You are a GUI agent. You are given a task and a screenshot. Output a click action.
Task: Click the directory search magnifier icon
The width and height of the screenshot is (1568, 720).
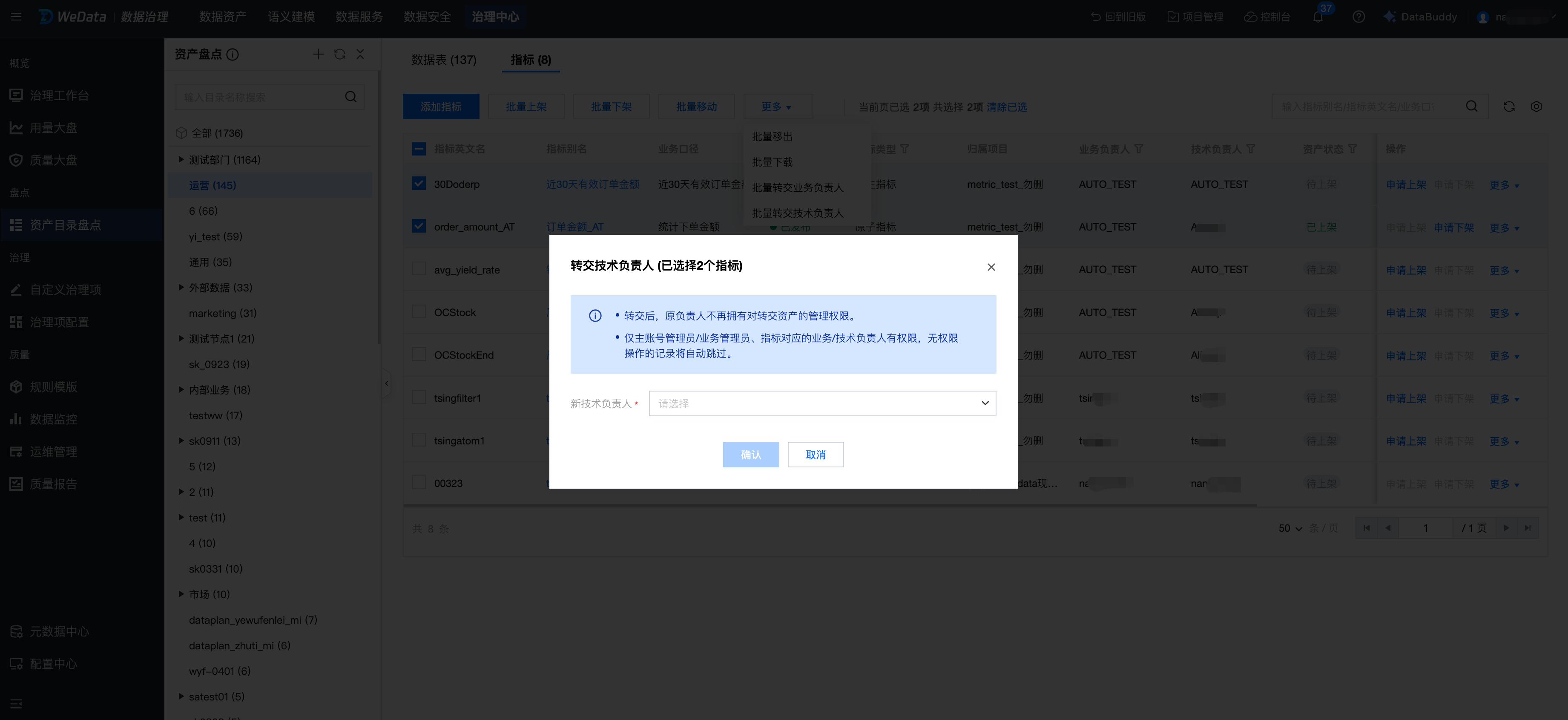click(x=350, y=97)
